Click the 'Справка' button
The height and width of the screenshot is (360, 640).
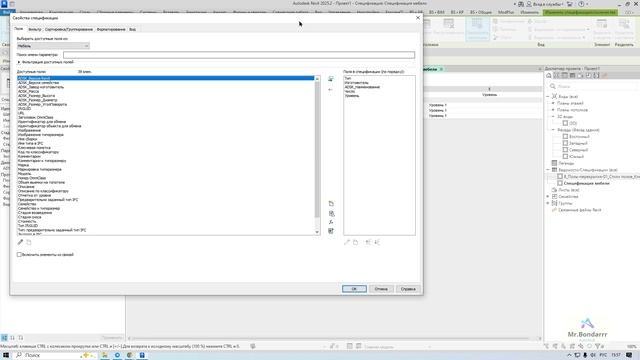[408, 289]
